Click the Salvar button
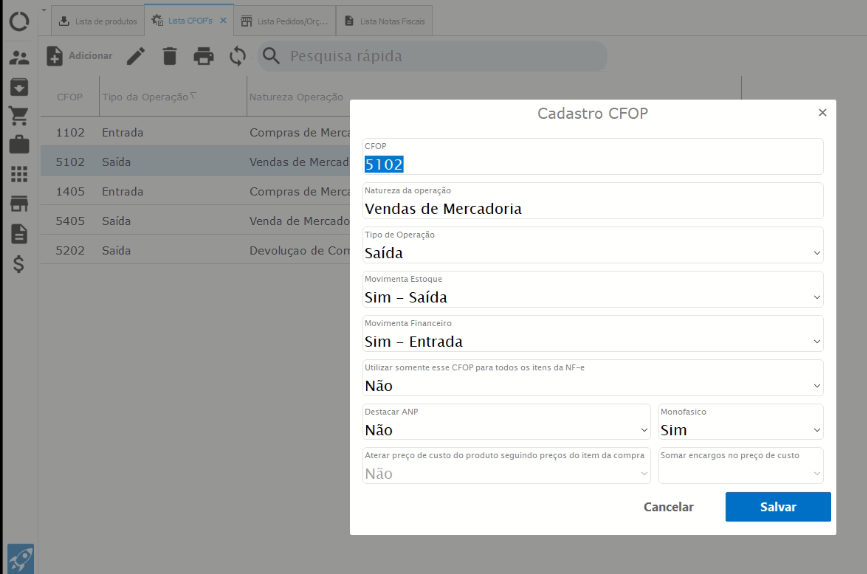Screen dimensions: 867x574 click(x=778, y=507)
